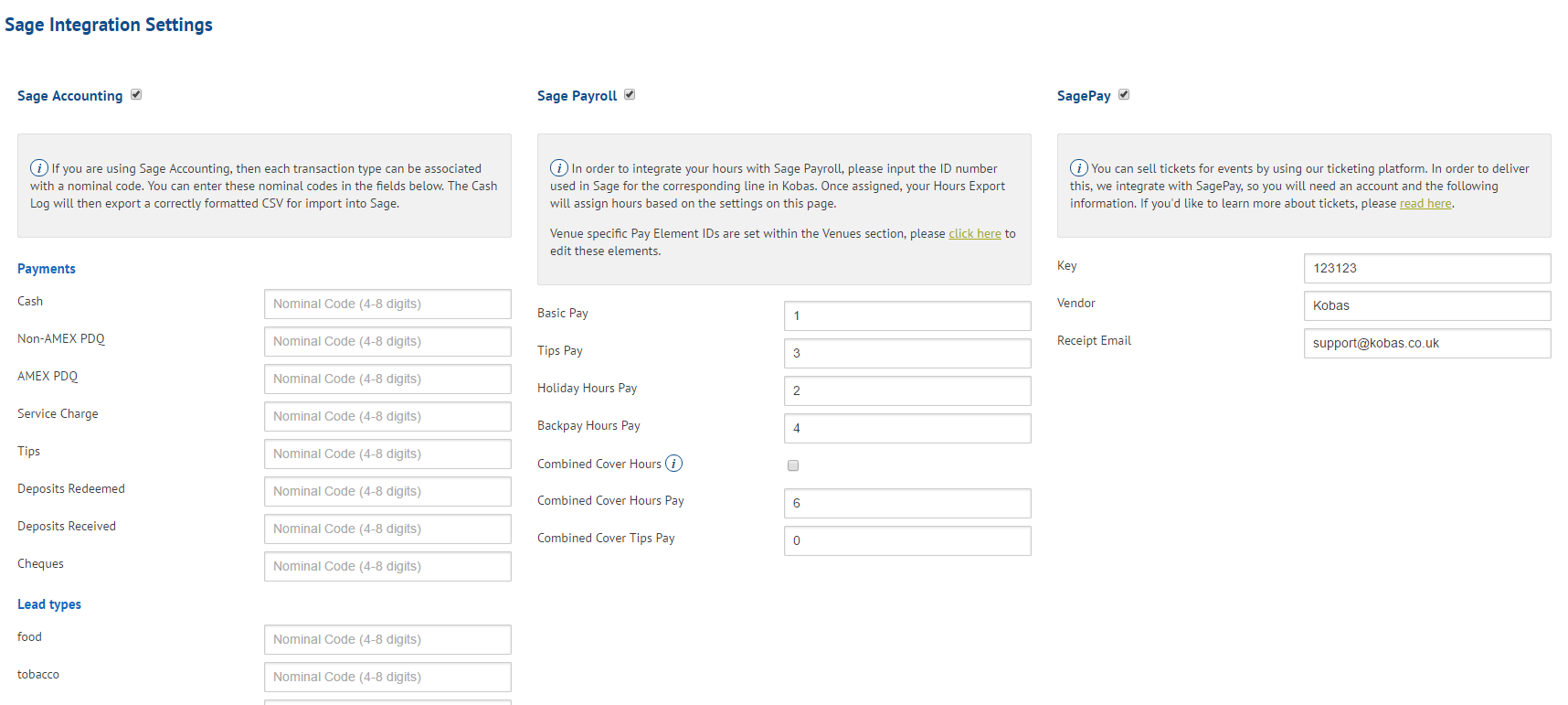Image resolution: width=1568 pixels, height=705 pixels.
Task: Click the SagePay Key field
Action: pyautogui.click(x=1427, y=268)
